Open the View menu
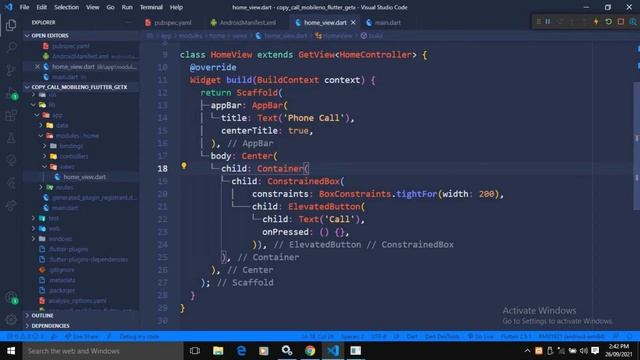 (x=92, y=7)
